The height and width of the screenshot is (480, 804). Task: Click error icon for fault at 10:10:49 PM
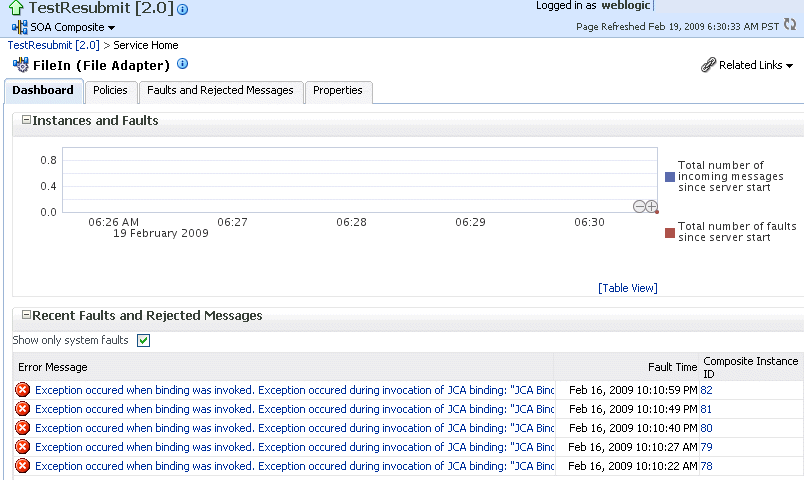pos(23,409)
